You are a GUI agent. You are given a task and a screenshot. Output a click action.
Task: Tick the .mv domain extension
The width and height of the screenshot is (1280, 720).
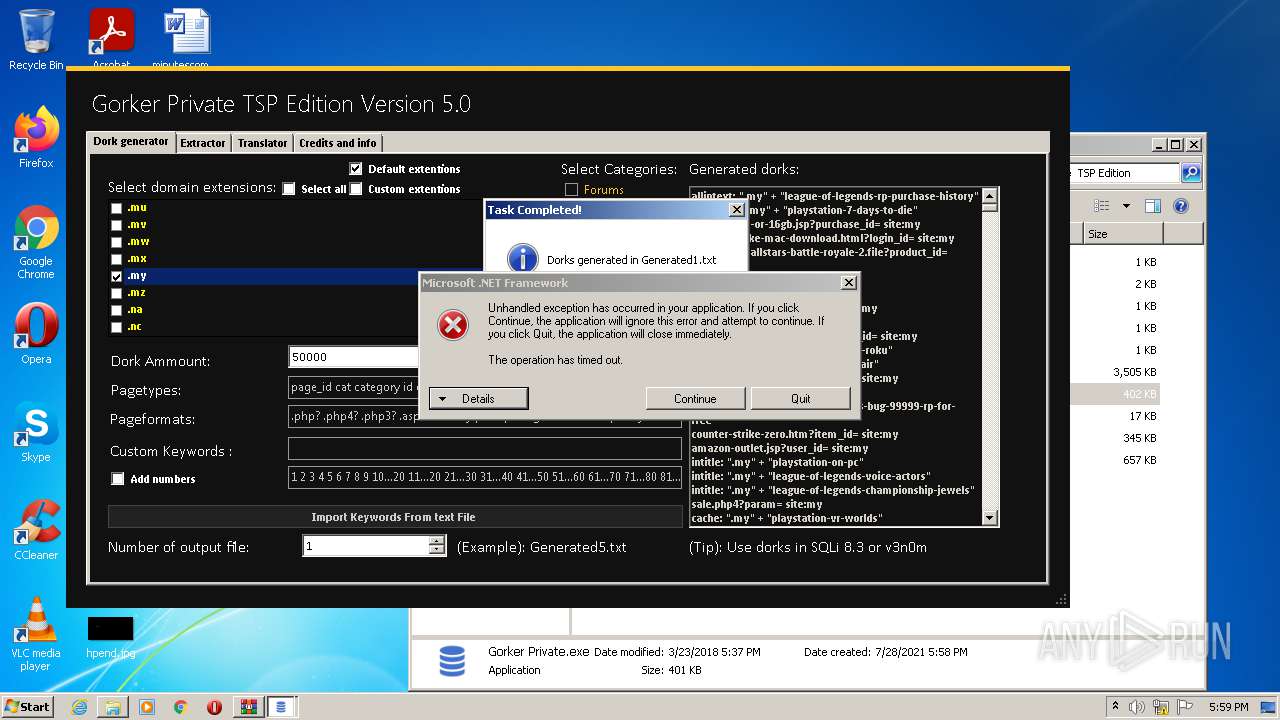pos(117,225)
